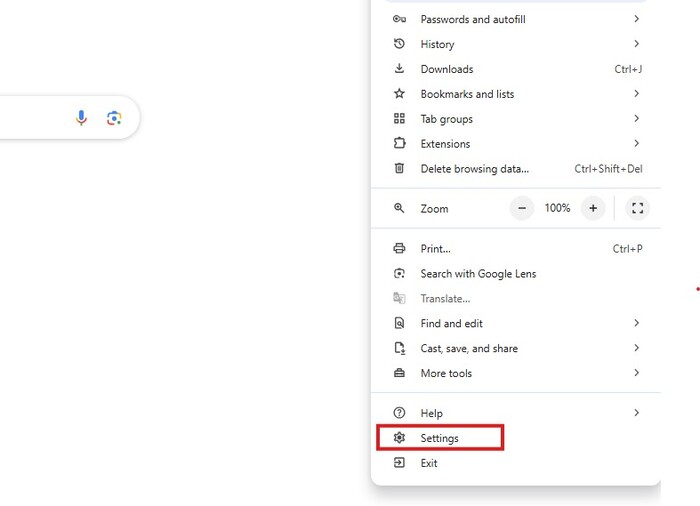Open Bookmarks and lists menu item
700x506 pixels.
click(516, 93)
